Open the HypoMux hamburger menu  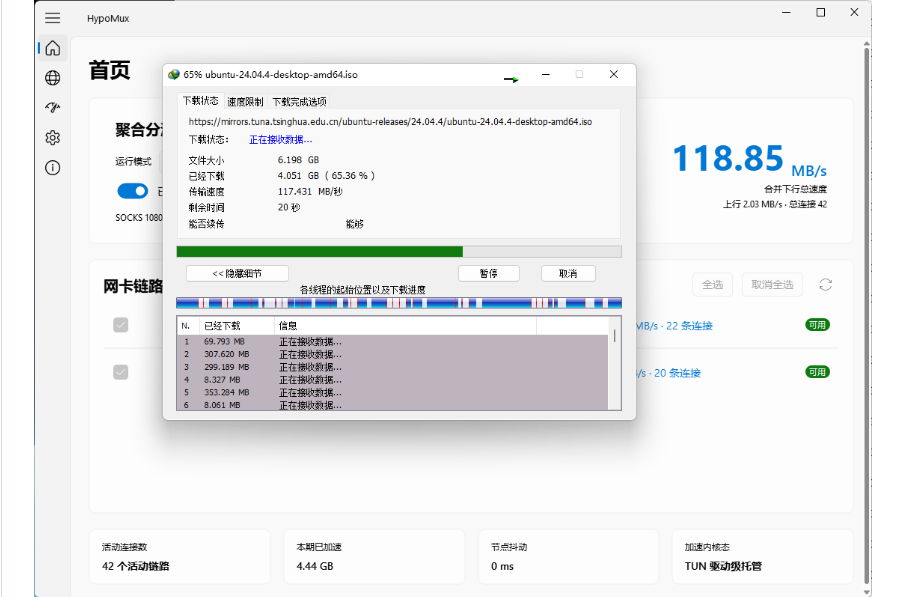[x=52, y=18]
